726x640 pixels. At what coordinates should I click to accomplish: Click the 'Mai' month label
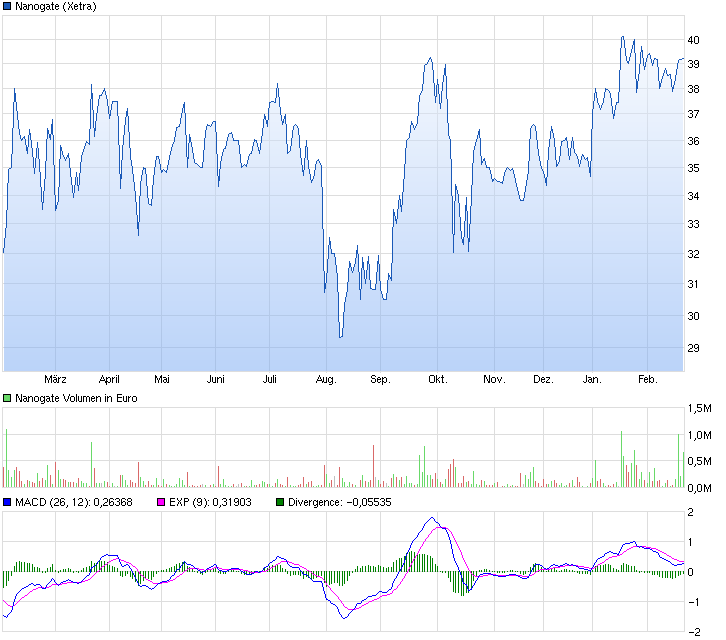click(162, 379)
